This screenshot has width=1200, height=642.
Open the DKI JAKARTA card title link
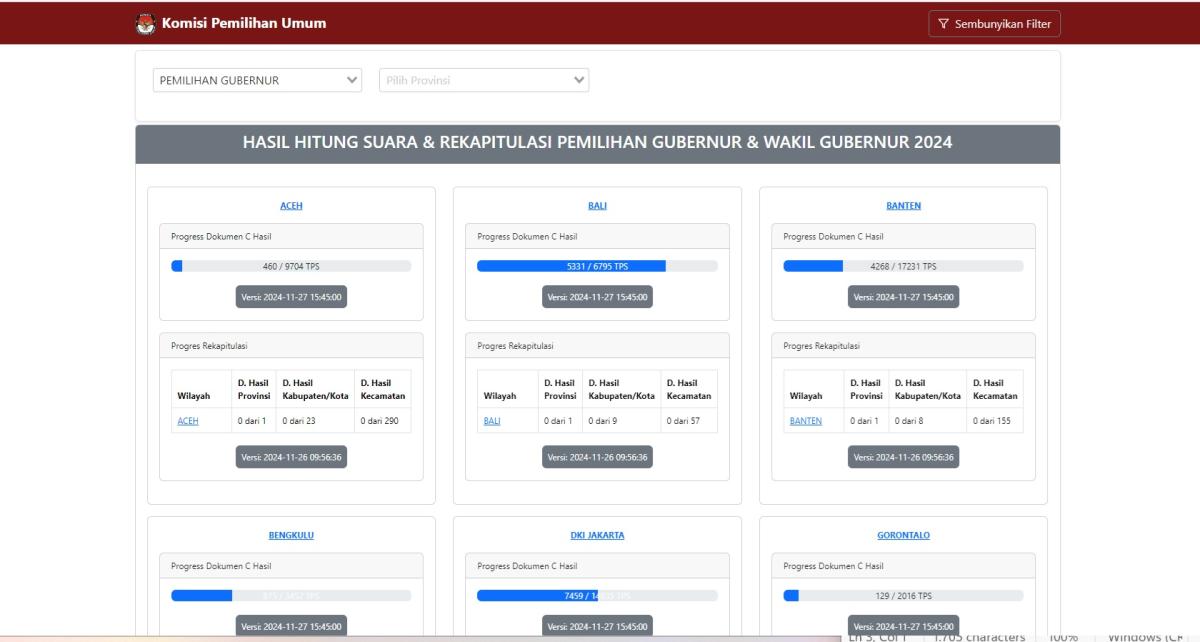[x=597, y=535]
